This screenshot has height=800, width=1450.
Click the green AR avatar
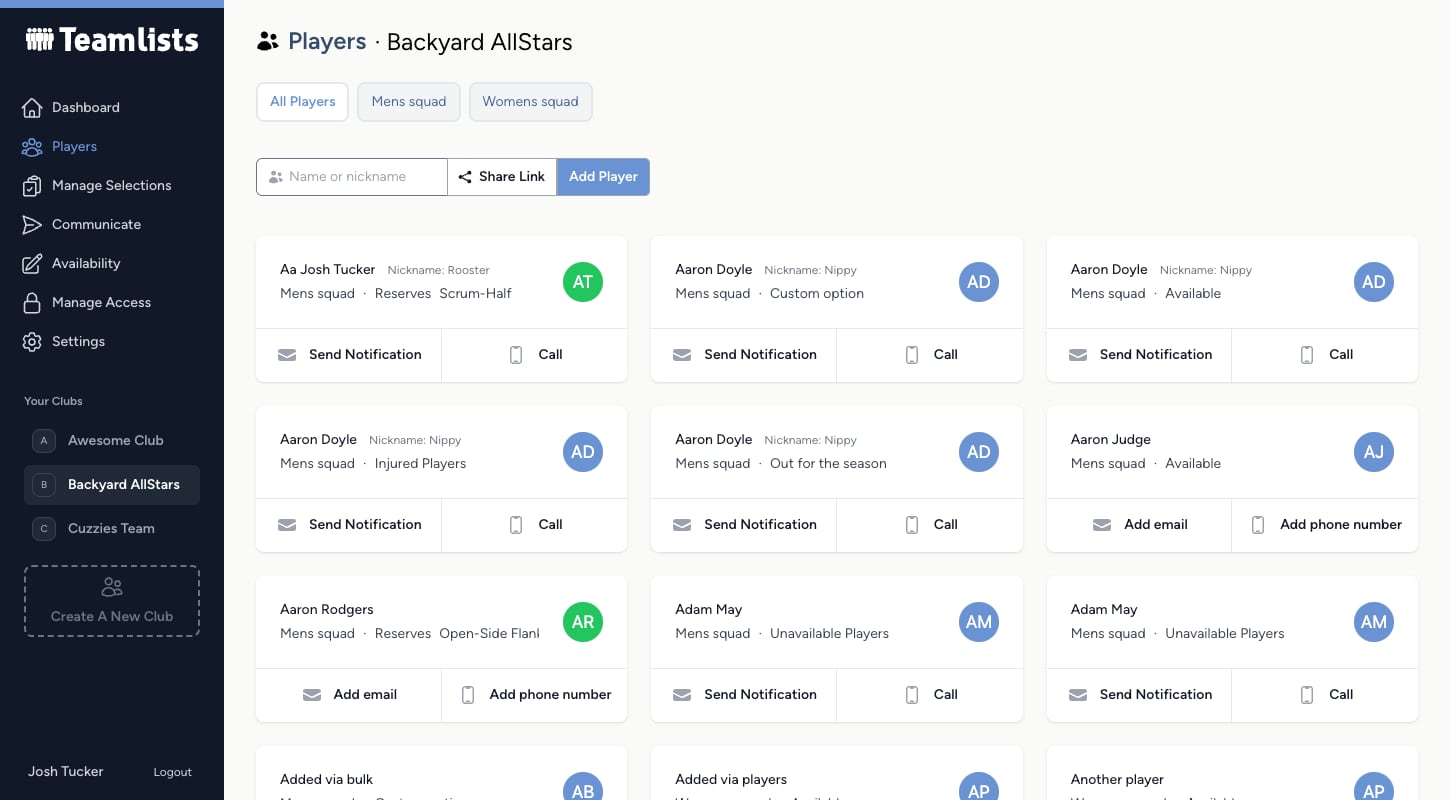[583, 622]
